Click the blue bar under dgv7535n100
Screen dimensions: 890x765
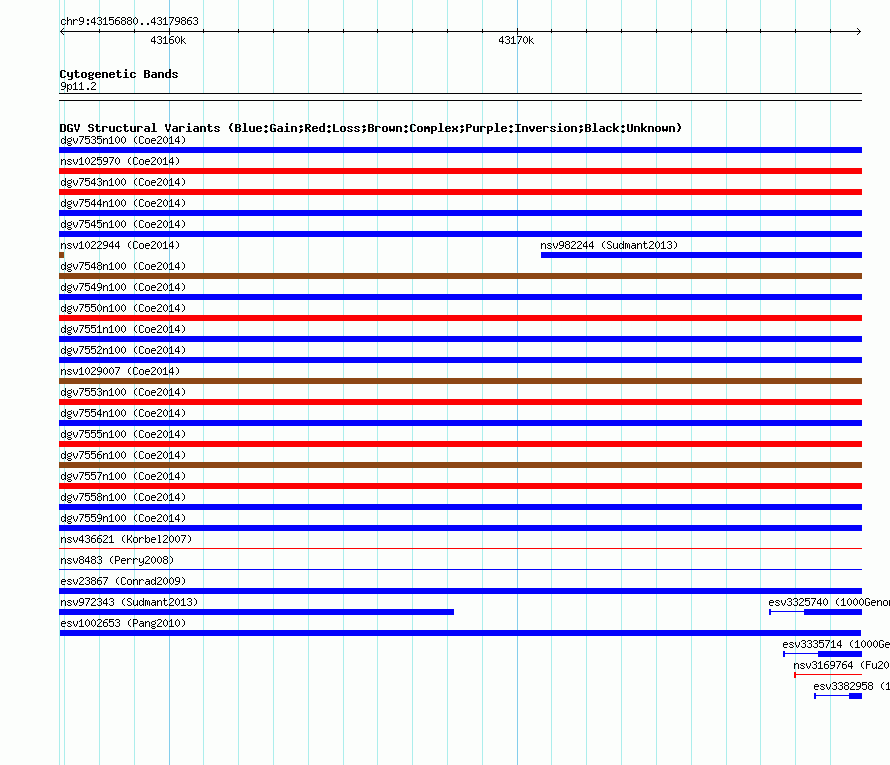pyautogui.click(x=460, y=150)
